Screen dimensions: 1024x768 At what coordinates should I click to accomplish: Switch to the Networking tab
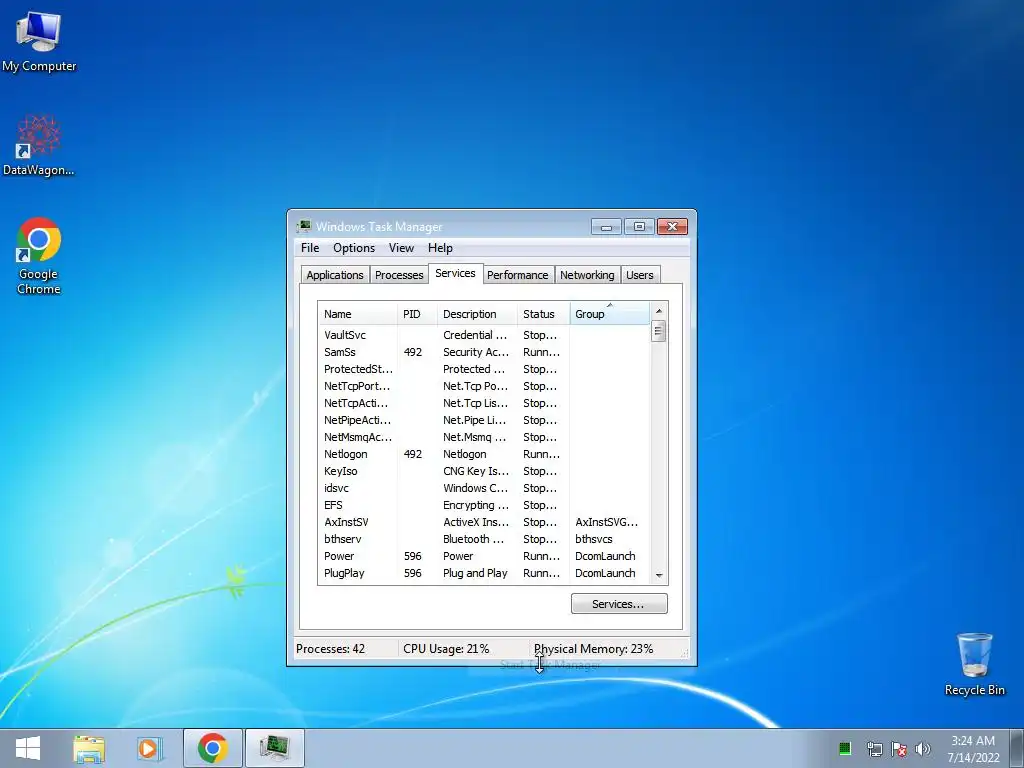(x=587, y=275)
